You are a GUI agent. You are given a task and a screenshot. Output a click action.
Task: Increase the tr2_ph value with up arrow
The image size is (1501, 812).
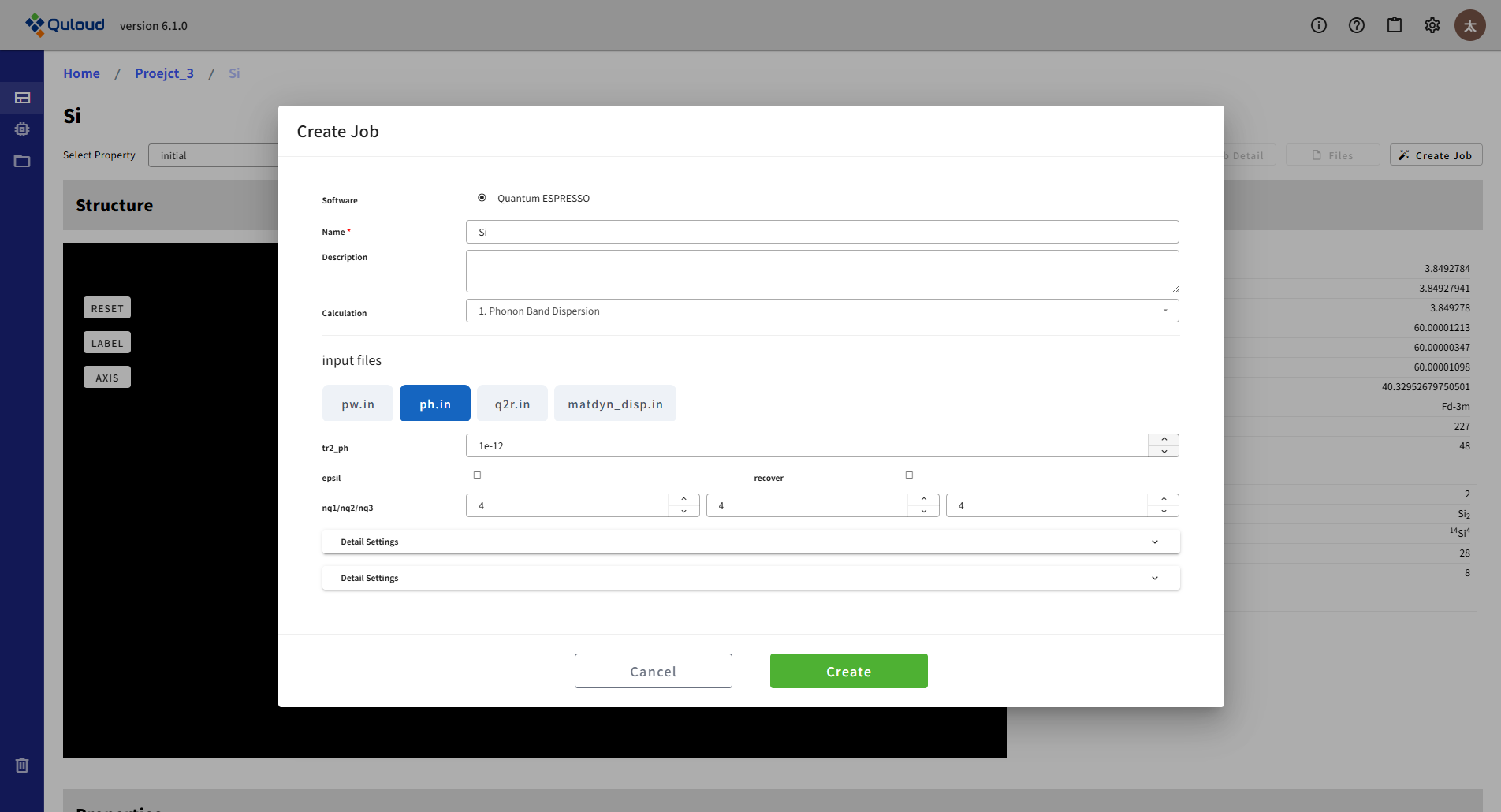pos(1164,440)
